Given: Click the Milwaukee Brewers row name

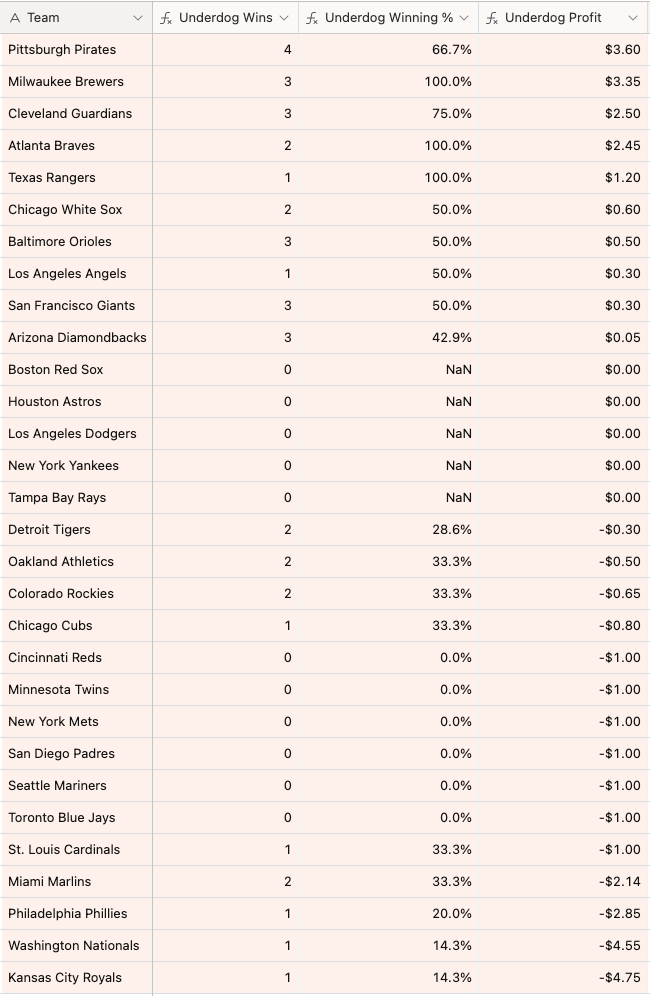Looking at the screenshot, I should 66,82.
